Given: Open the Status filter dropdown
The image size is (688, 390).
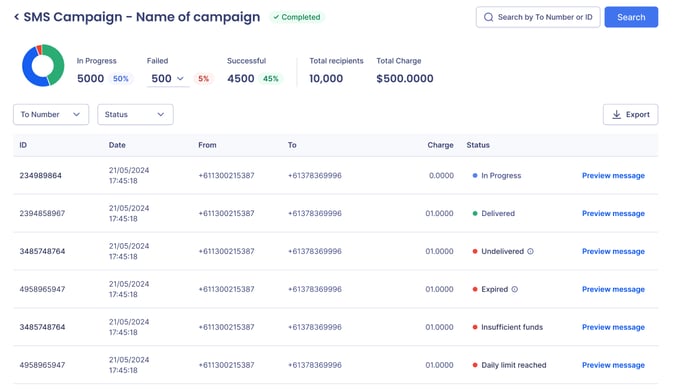Looking at the screenshot, I should coord(135,114).
